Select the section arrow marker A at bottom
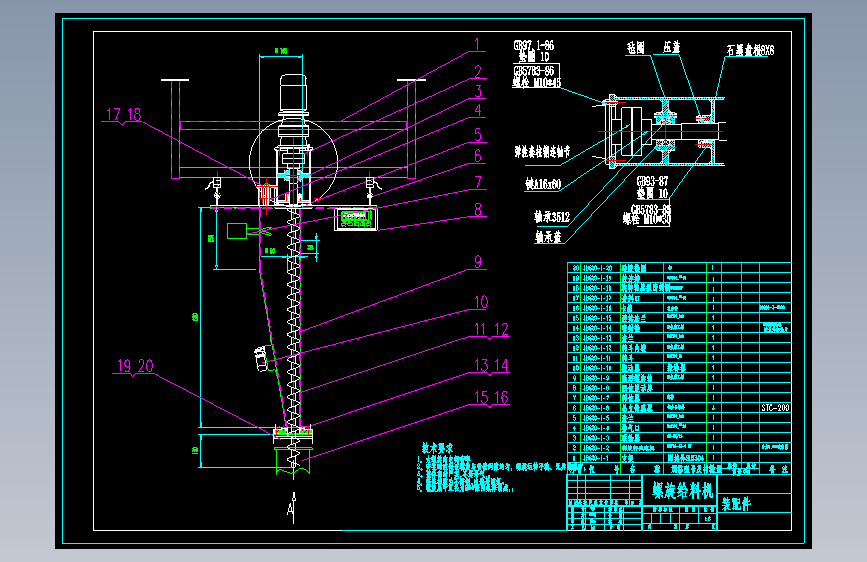The image size is (867, 562). tap(292, 508)
